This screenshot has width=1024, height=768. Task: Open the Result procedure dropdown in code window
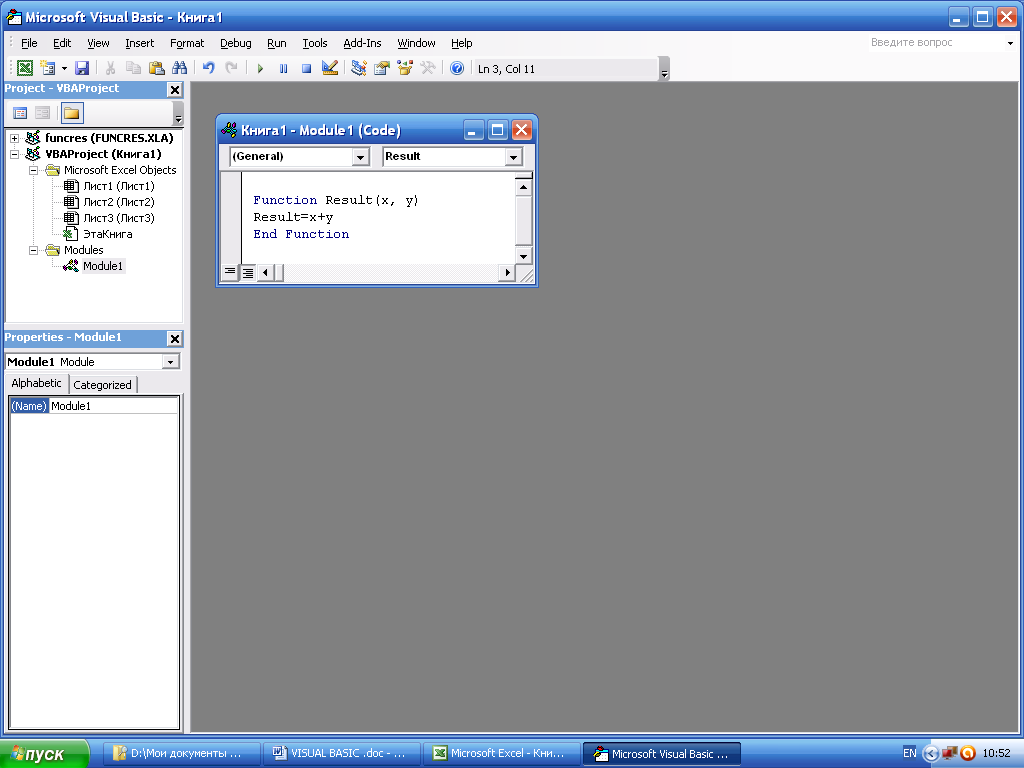(x=513, y=157)
